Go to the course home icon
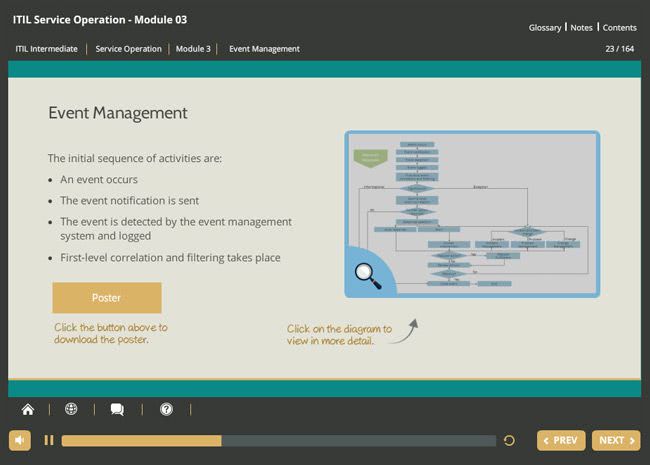This screenshot has width=650, height=465. click(x=28, y=409)
